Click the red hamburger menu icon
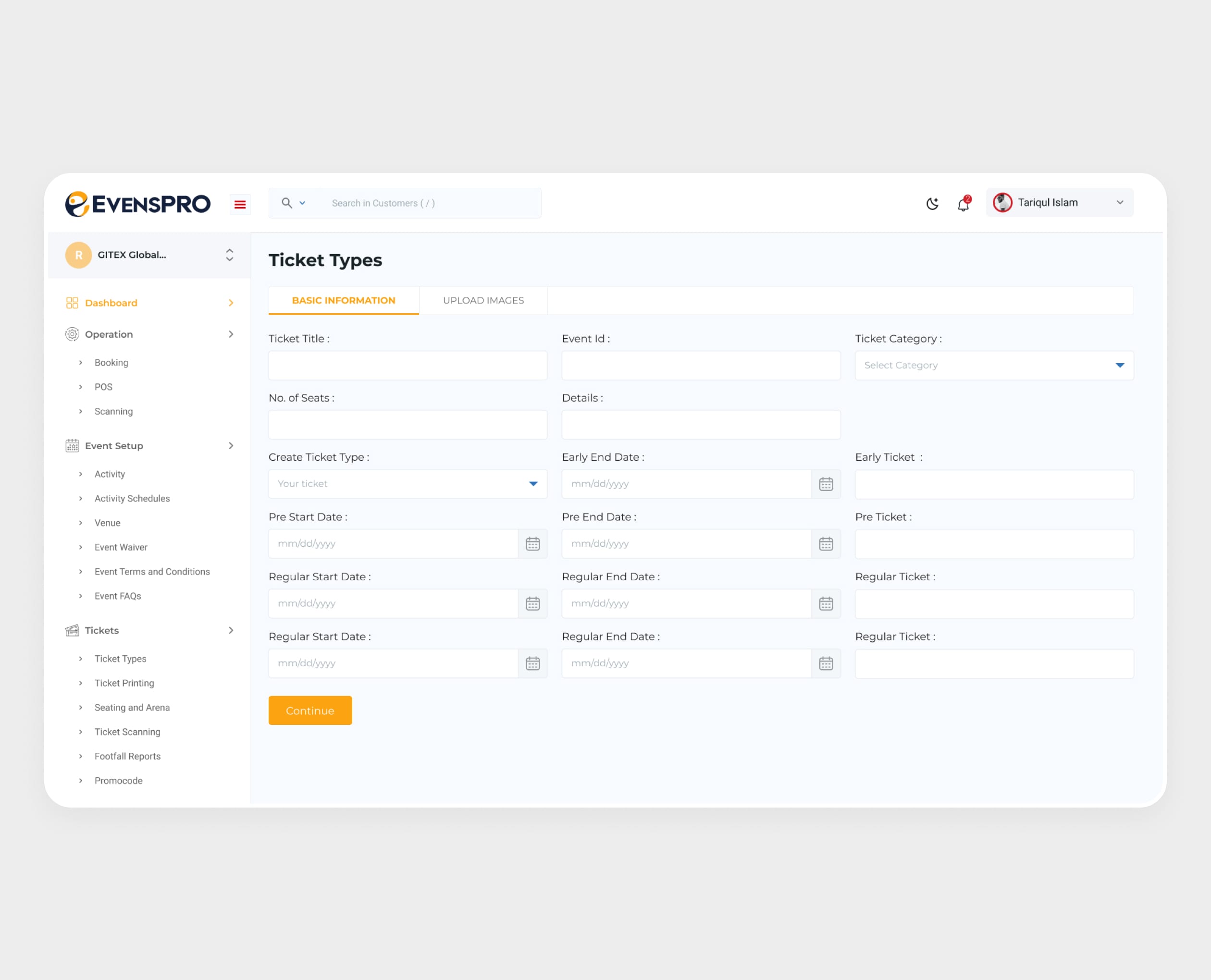The height and width of the screenshot is (980, 1211). (x=240, y=204)
